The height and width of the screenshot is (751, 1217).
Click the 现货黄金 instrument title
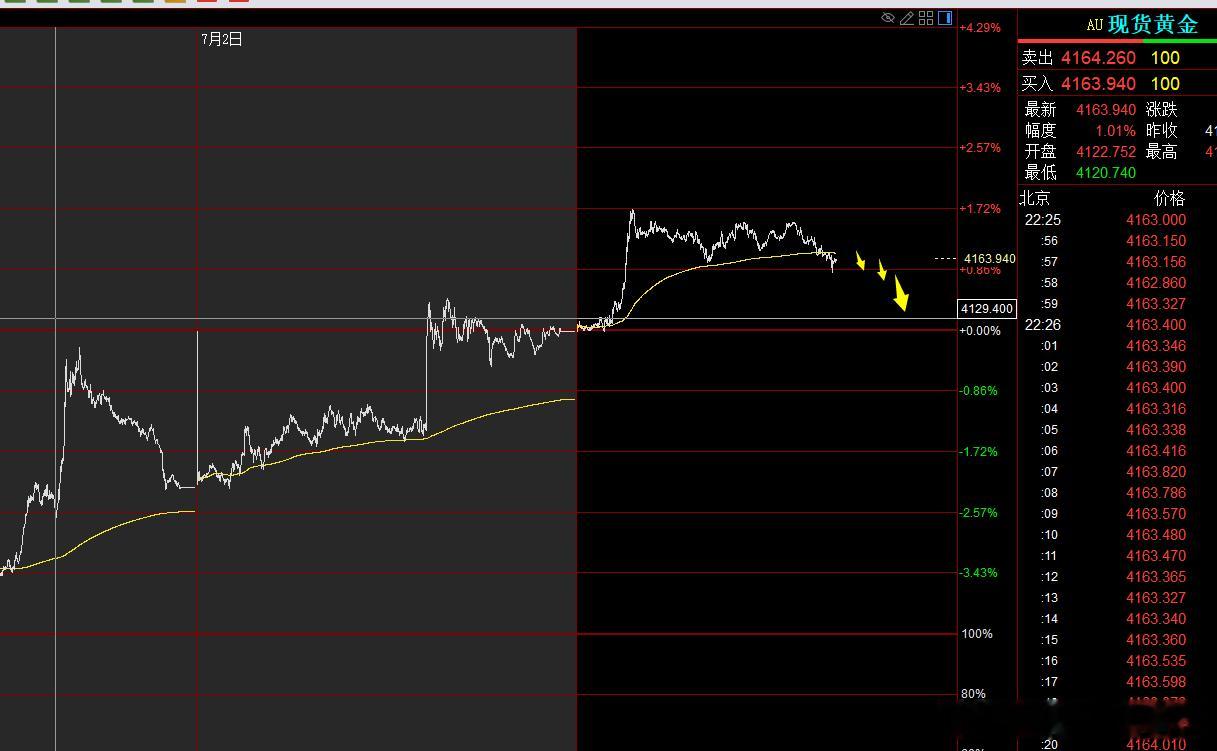pyautogui.click(x=1152, y=25)
